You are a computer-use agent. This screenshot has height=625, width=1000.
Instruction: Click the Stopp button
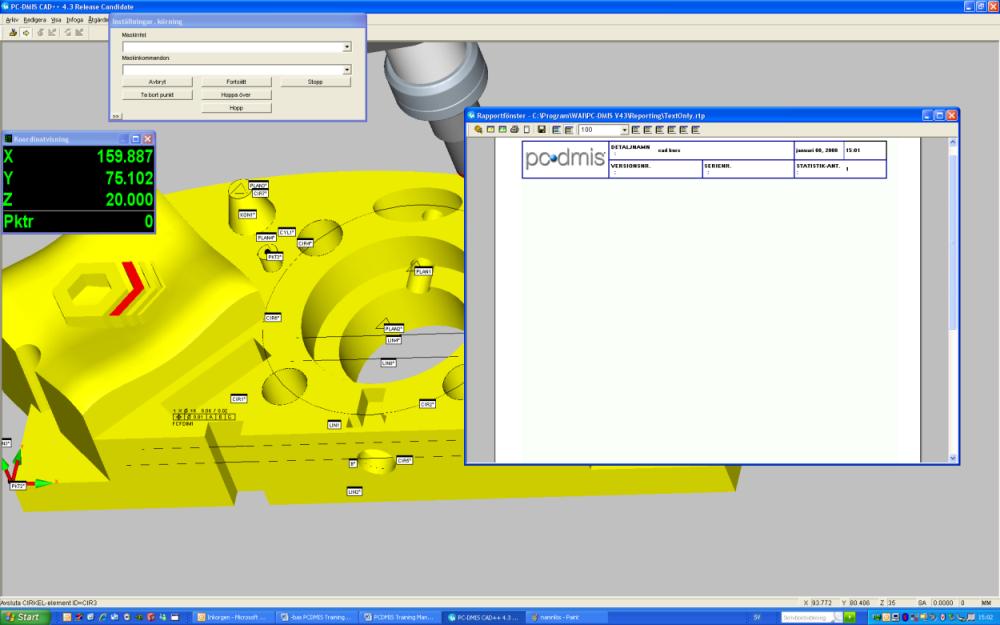point(315,82)
